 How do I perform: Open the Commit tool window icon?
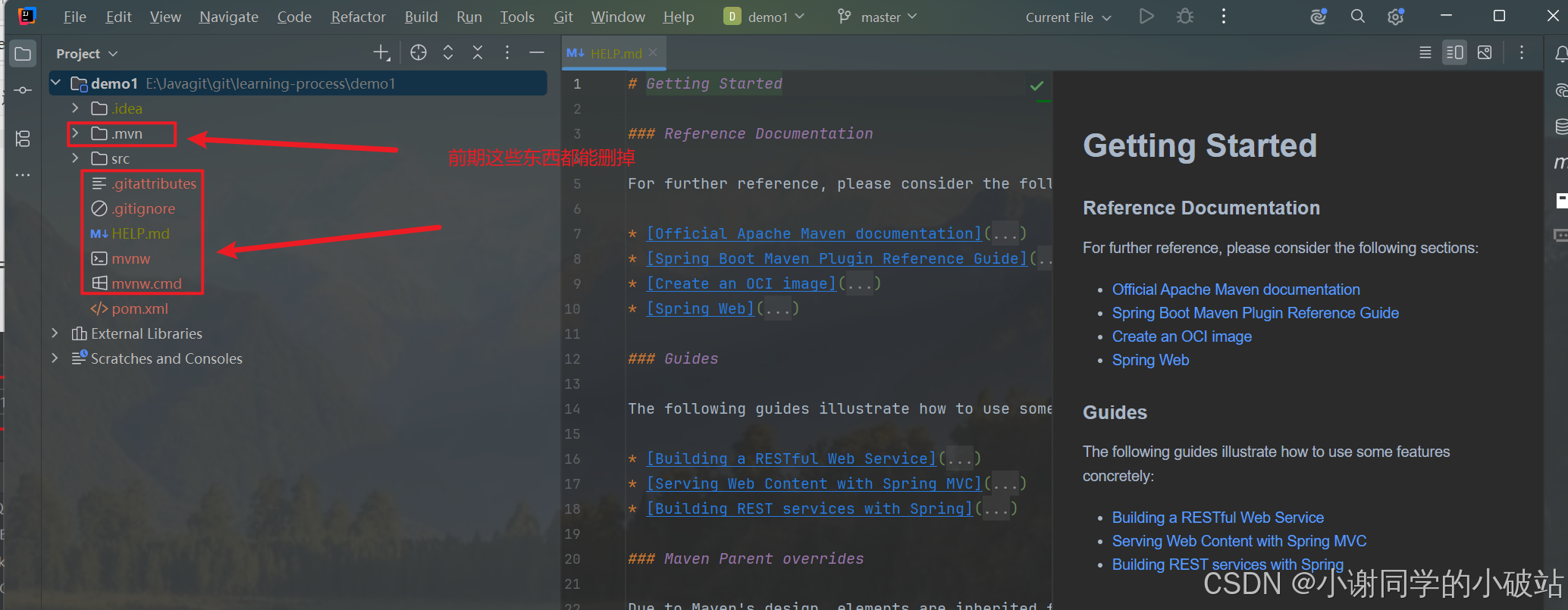point(23,90)
